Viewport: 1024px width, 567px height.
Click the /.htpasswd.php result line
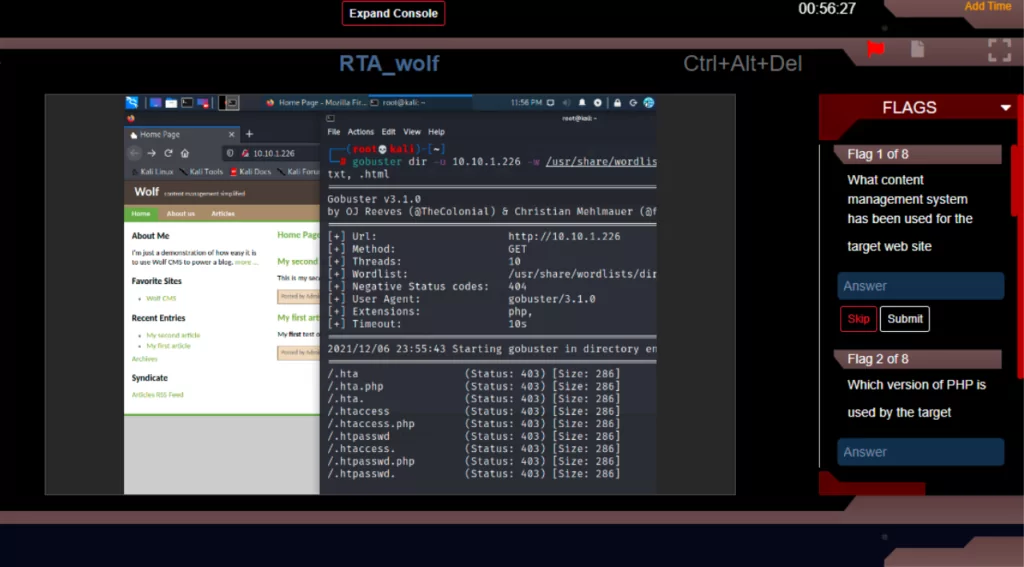474,461
